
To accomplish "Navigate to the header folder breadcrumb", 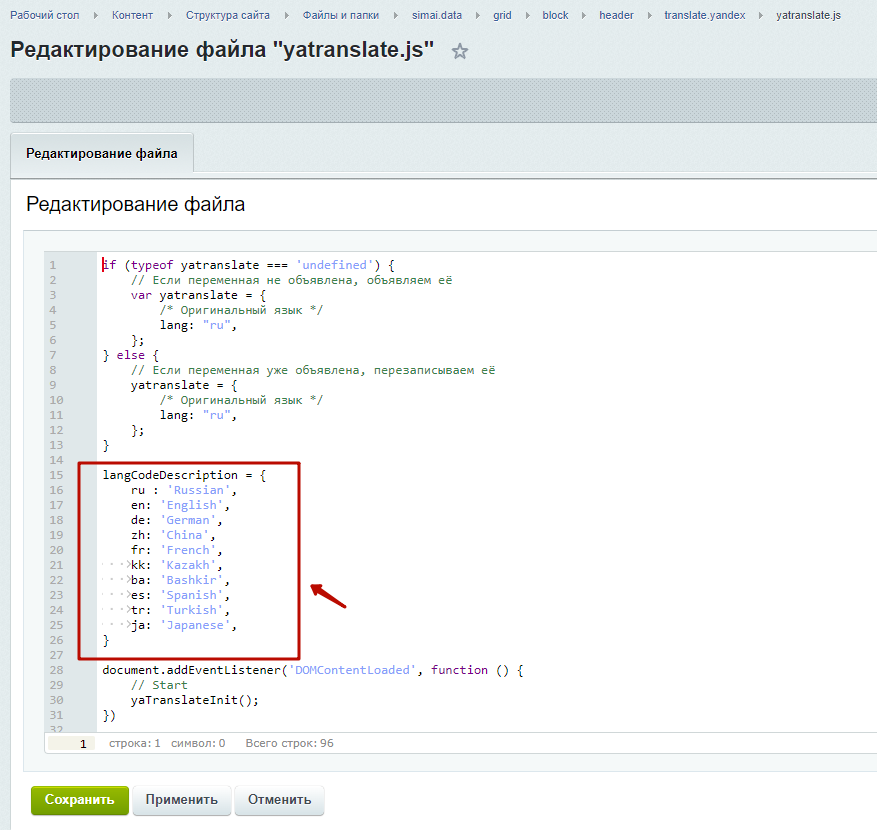I will [x=616, y=15].
